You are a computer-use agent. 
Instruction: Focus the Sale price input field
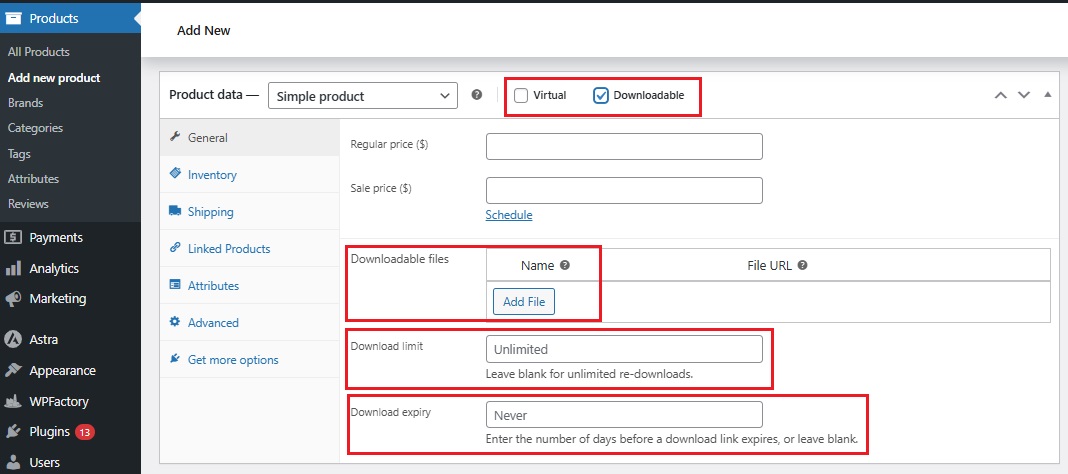click(x=624, y=191)
